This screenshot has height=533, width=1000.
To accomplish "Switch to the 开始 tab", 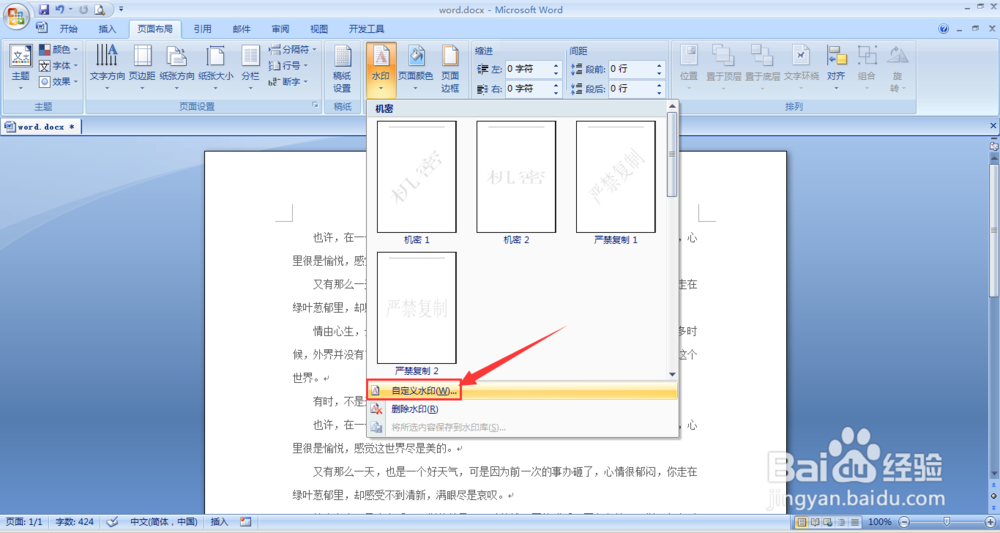I will tap(68, 29).
